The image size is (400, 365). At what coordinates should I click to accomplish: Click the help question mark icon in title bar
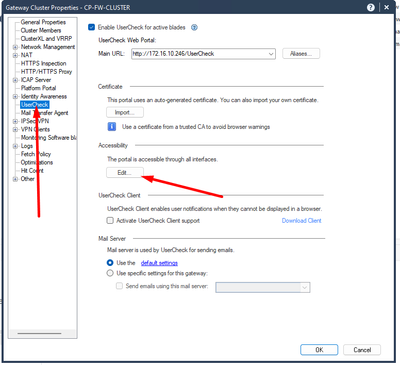[x=371, y=7]
